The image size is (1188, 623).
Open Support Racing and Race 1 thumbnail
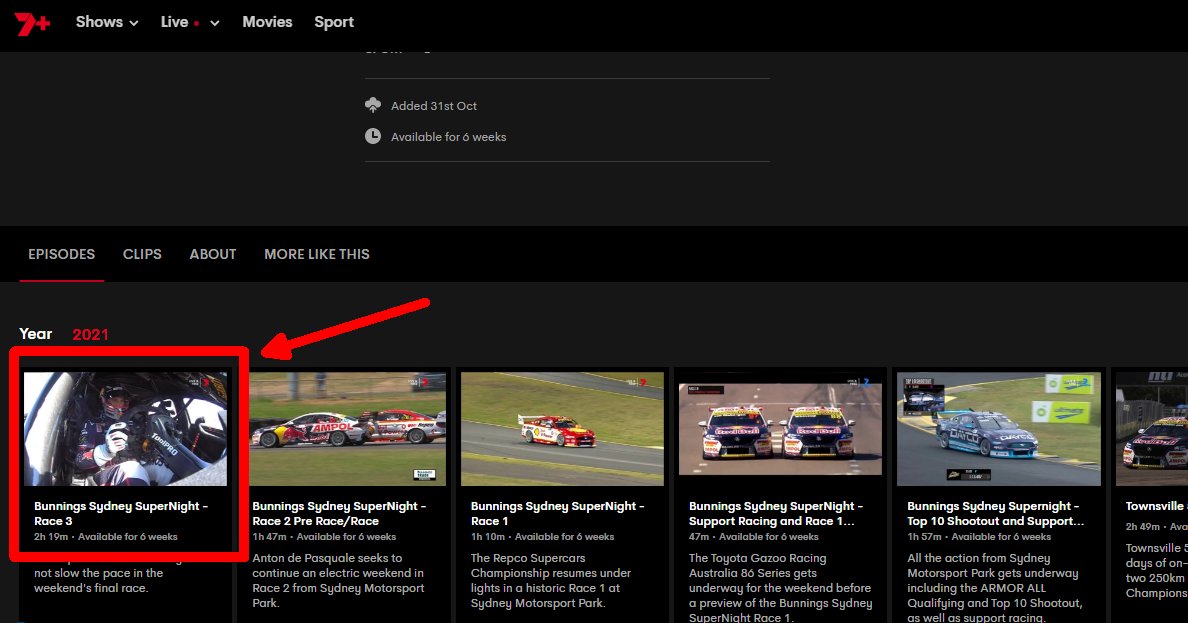[780, 429]
